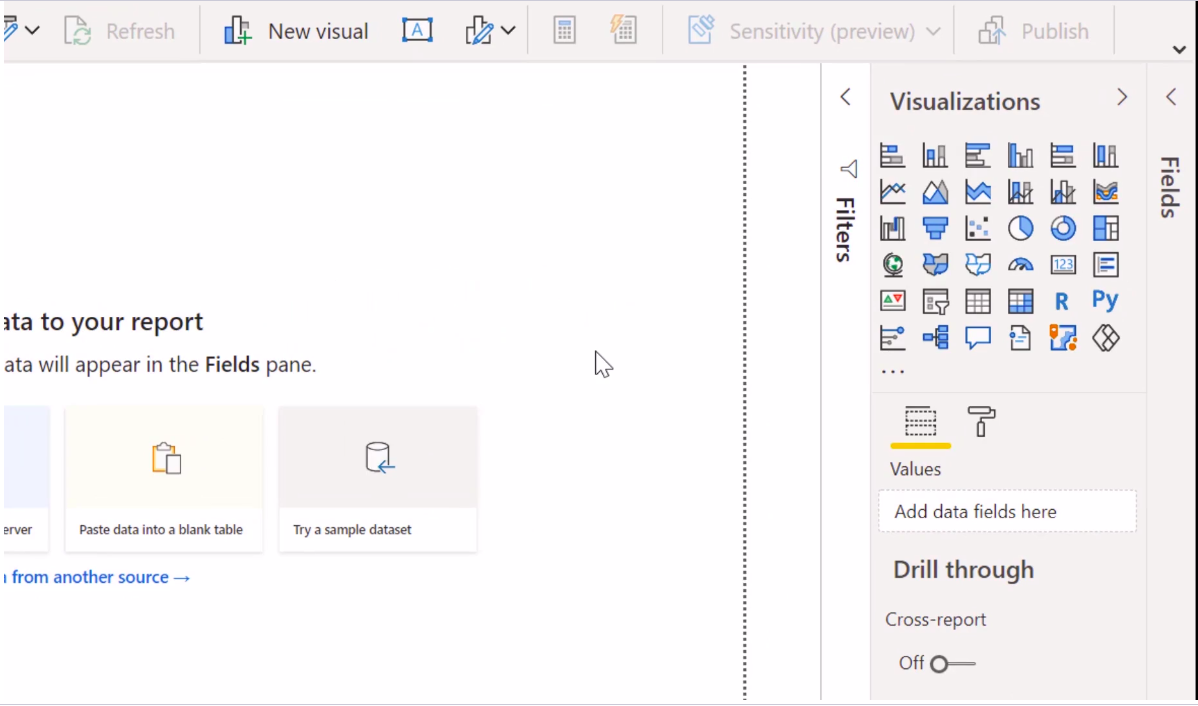Screen dimensions: 1198x706
Task: Add a Line and stacked column chart
Action: pyautogui.click(x=1021, y=192)
